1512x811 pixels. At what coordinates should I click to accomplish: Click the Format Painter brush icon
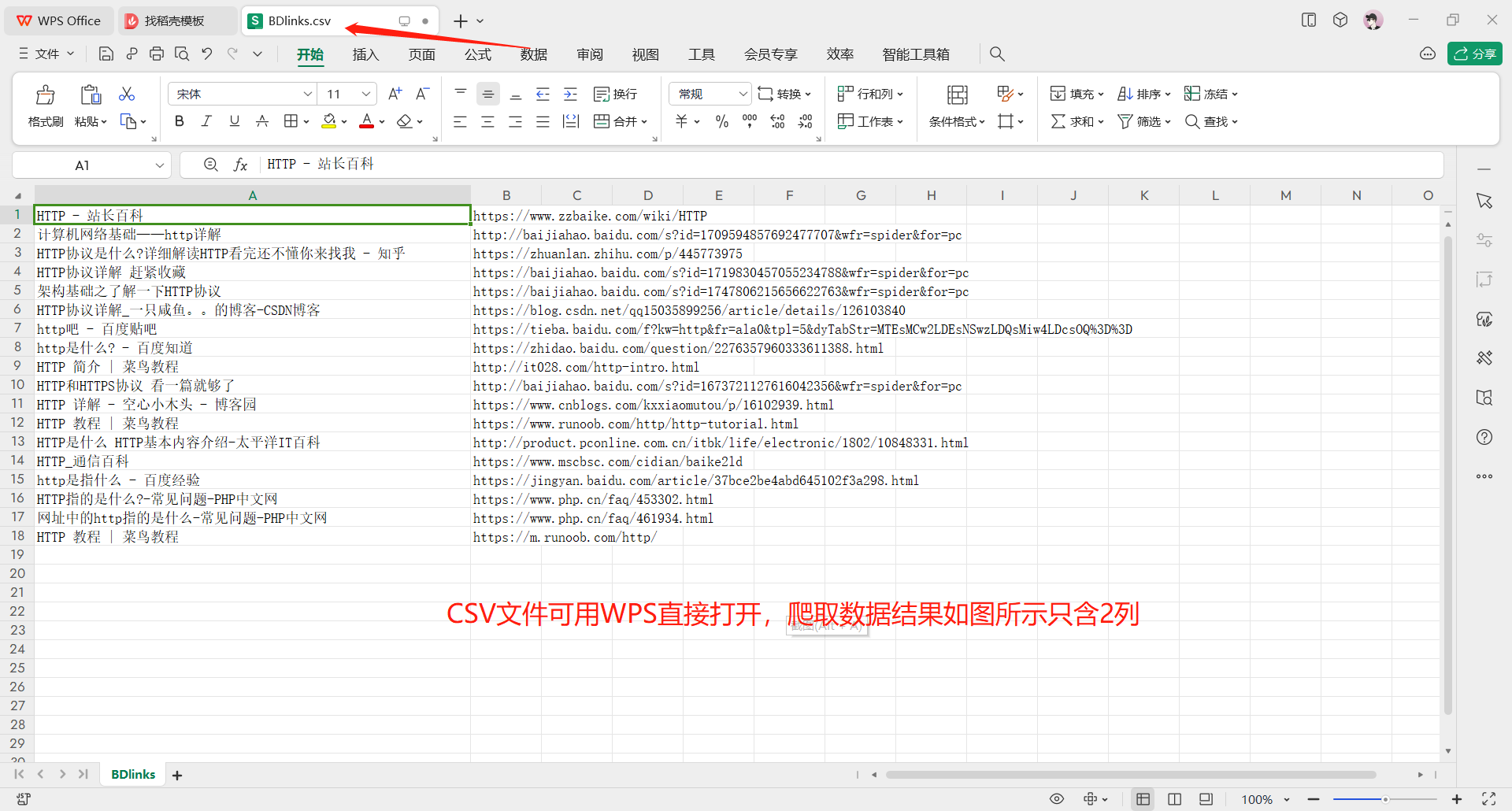[46, 95]
